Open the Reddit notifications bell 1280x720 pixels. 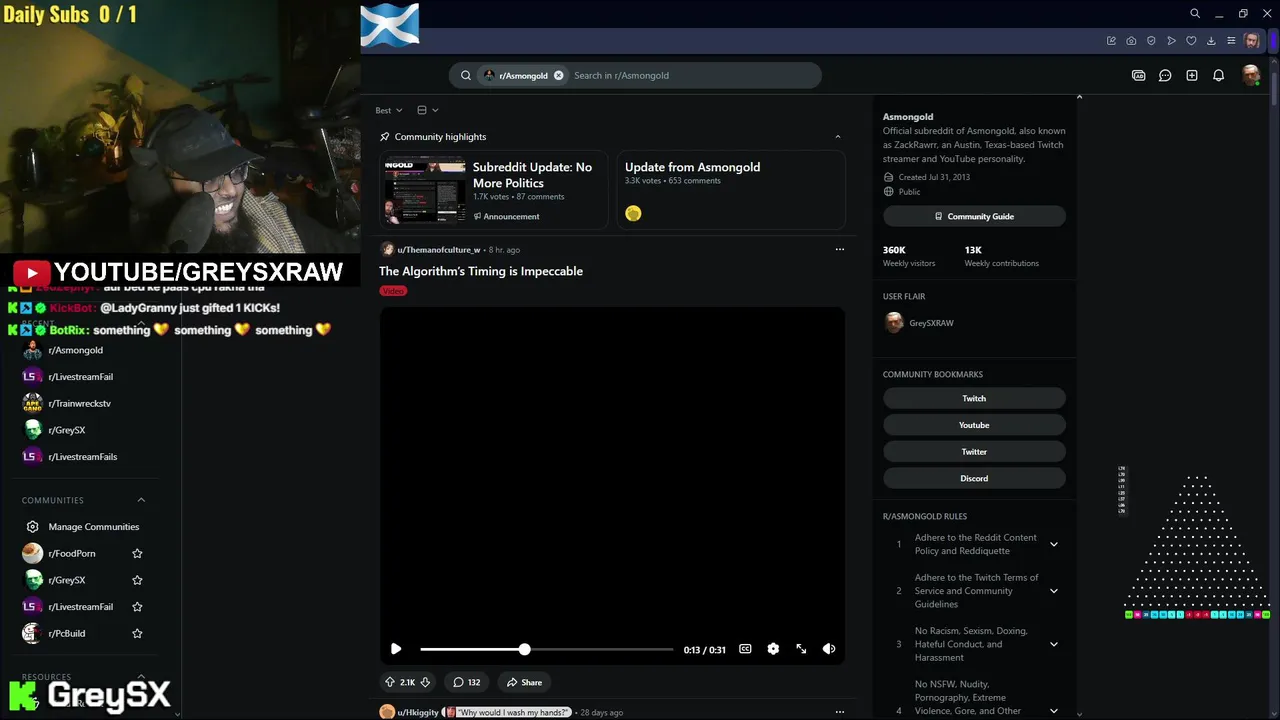pyautogui.click(x=1218, y=75)
